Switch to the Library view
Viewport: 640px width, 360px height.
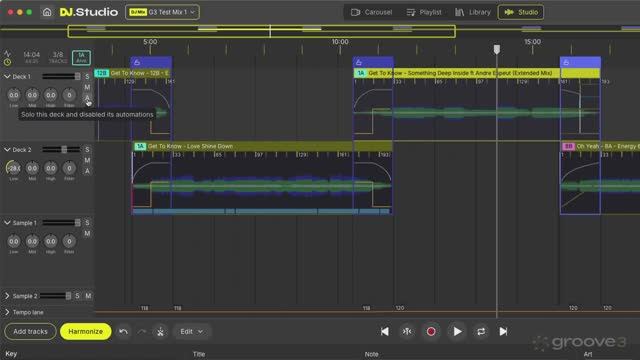point(473,12)
